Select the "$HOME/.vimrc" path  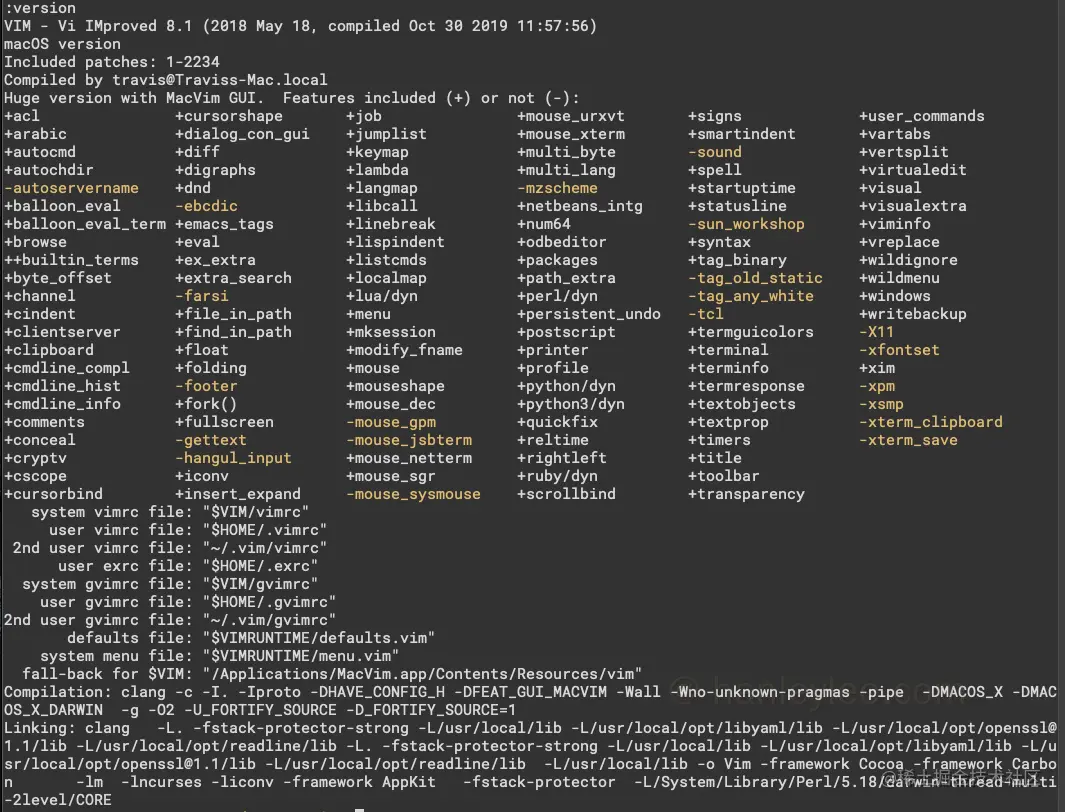265,530
